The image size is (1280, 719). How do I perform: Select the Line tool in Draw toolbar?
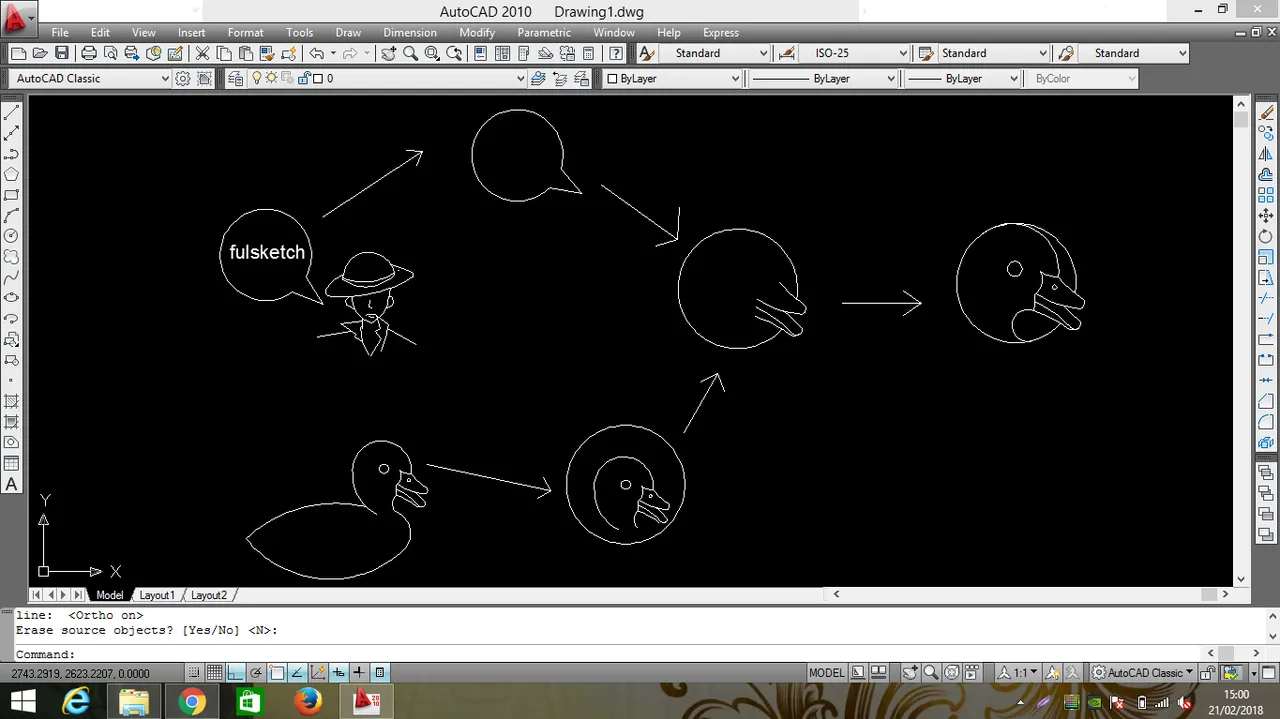[12, 113]
